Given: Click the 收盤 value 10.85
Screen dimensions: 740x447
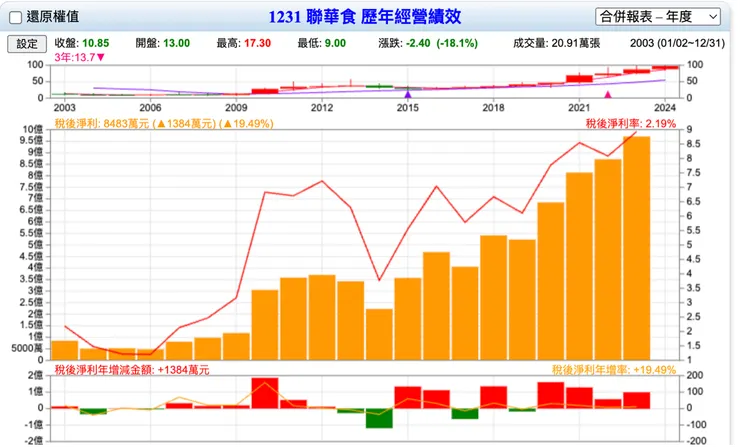Looking at the screenshot, I should (x=95, y=43).
